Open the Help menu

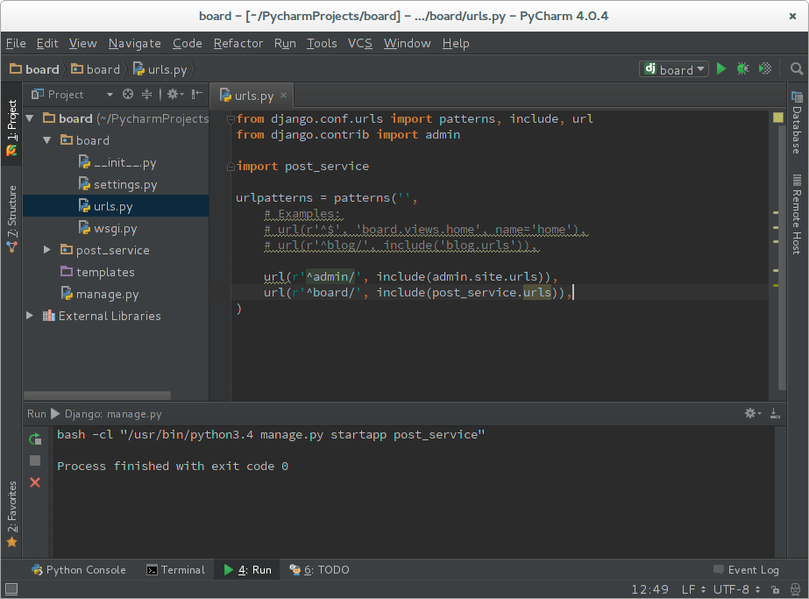456,43
